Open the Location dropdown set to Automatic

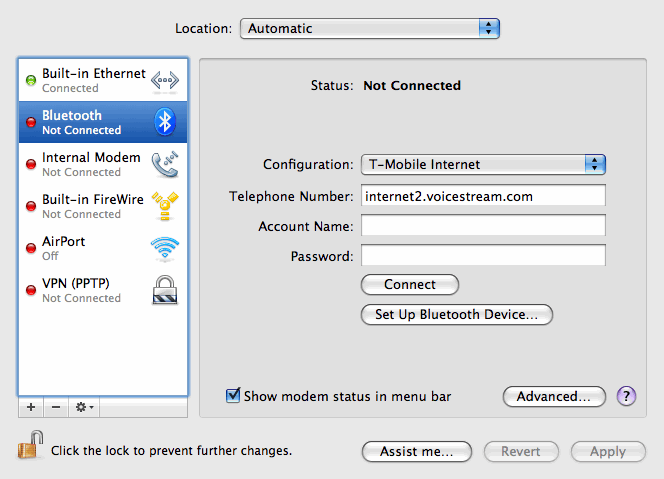click(369, 28)
